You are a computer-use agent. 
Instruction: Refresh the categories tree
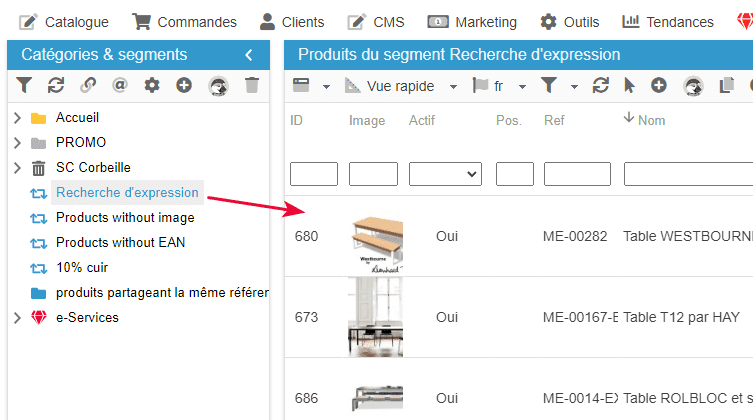(56, 86)
